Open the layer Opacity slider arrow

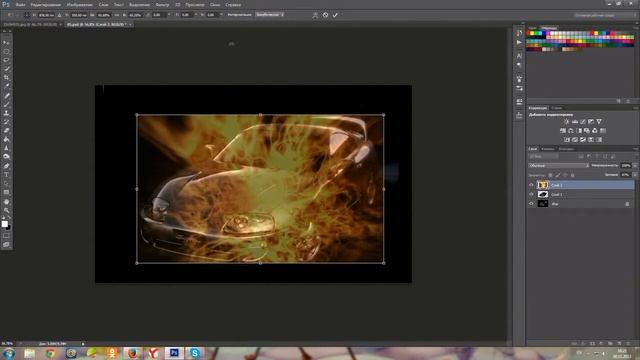tap(635, 166)
